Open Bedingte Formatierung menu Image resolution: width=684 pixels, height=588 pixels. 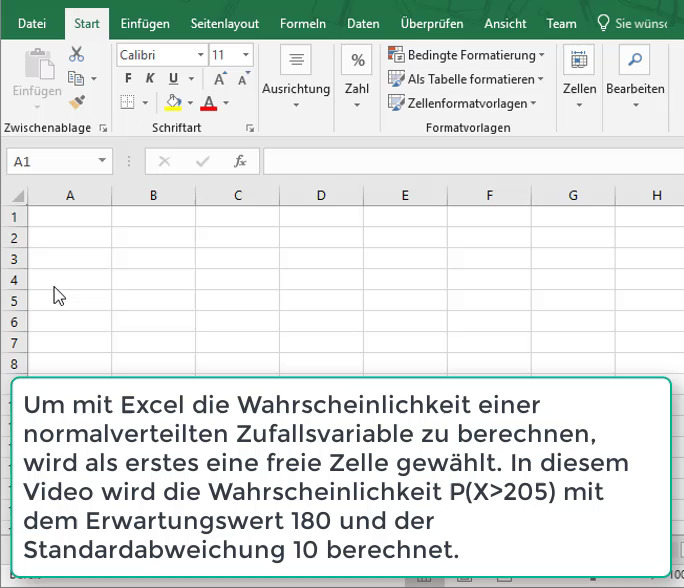(x=466, y=55)
